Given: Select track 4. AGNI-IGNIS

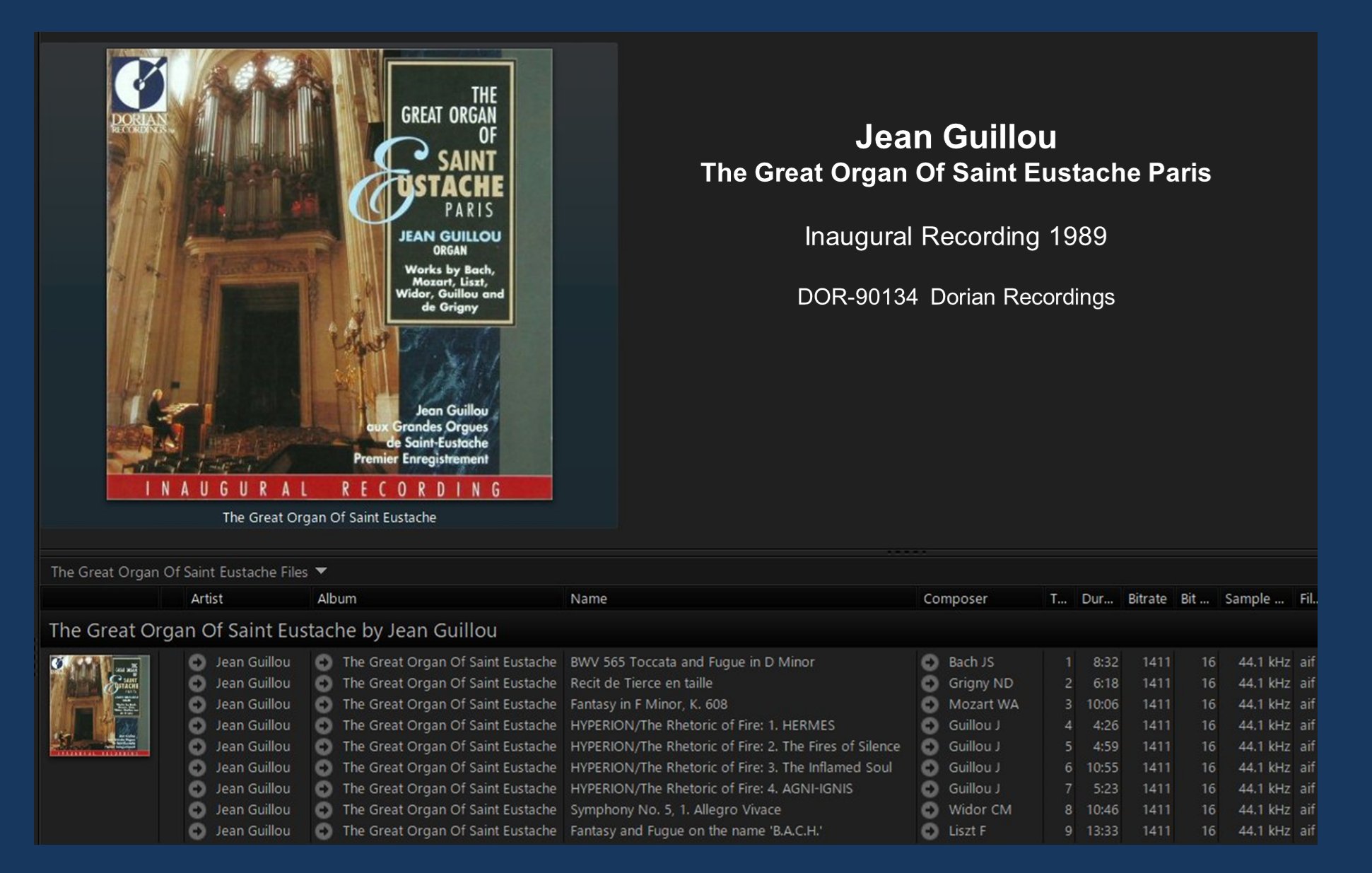Looking at the screenshot, I should (711, 789).
